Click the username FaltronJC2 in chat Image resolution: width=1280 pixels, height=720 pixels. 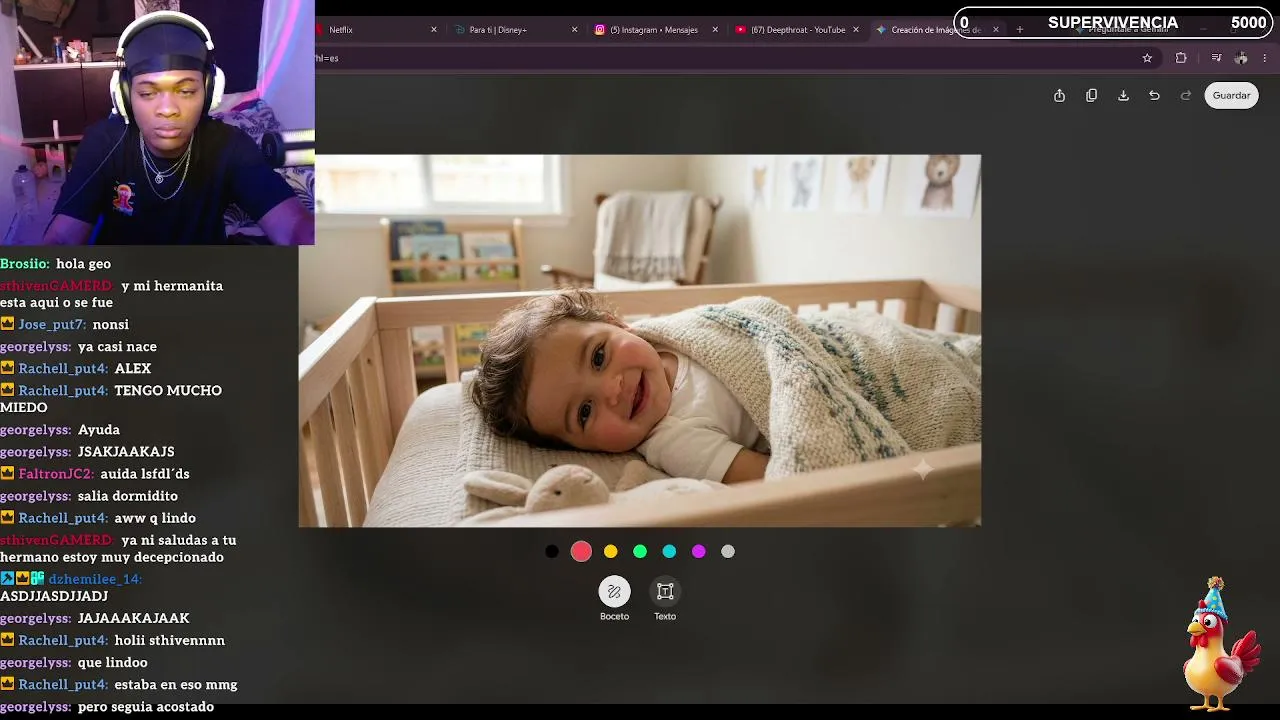click(56, 474)
